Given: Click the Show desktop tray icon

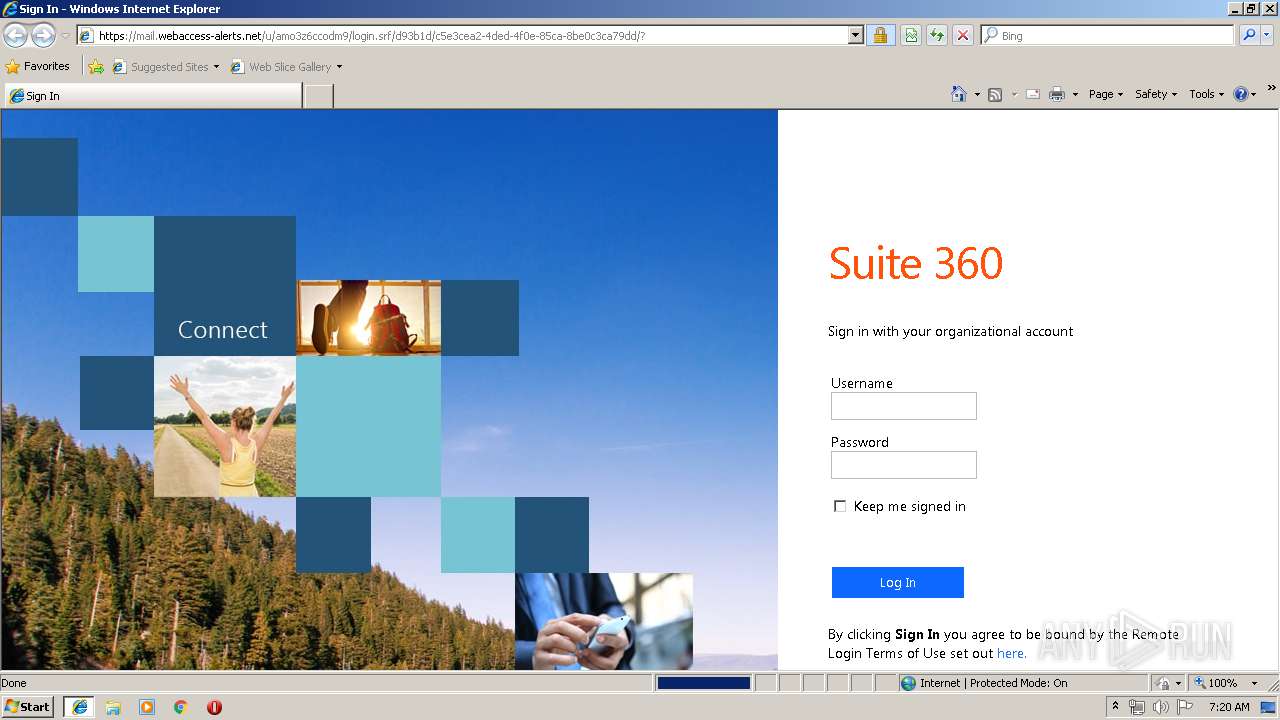Looking at the screenshot, I should click(x=1269, y=707).
